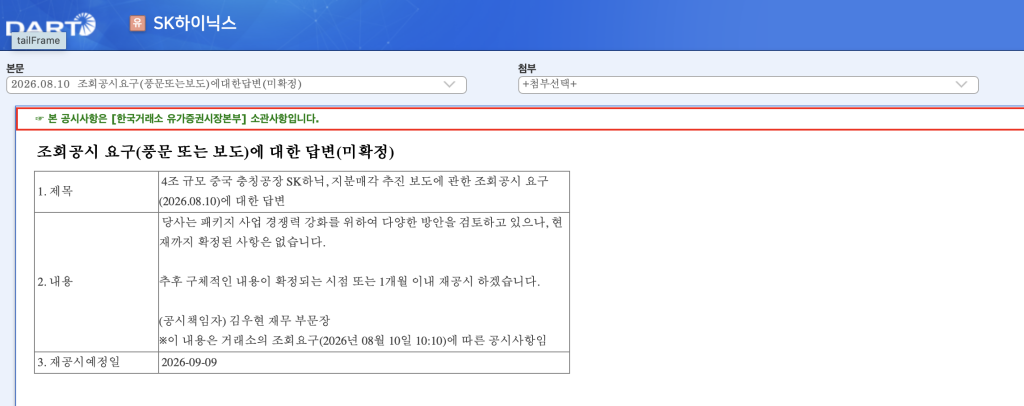This screenshot has width=1024, height=406.
Task: Click the '3. 재공시예정일' table cell
Action: (96, 363)
